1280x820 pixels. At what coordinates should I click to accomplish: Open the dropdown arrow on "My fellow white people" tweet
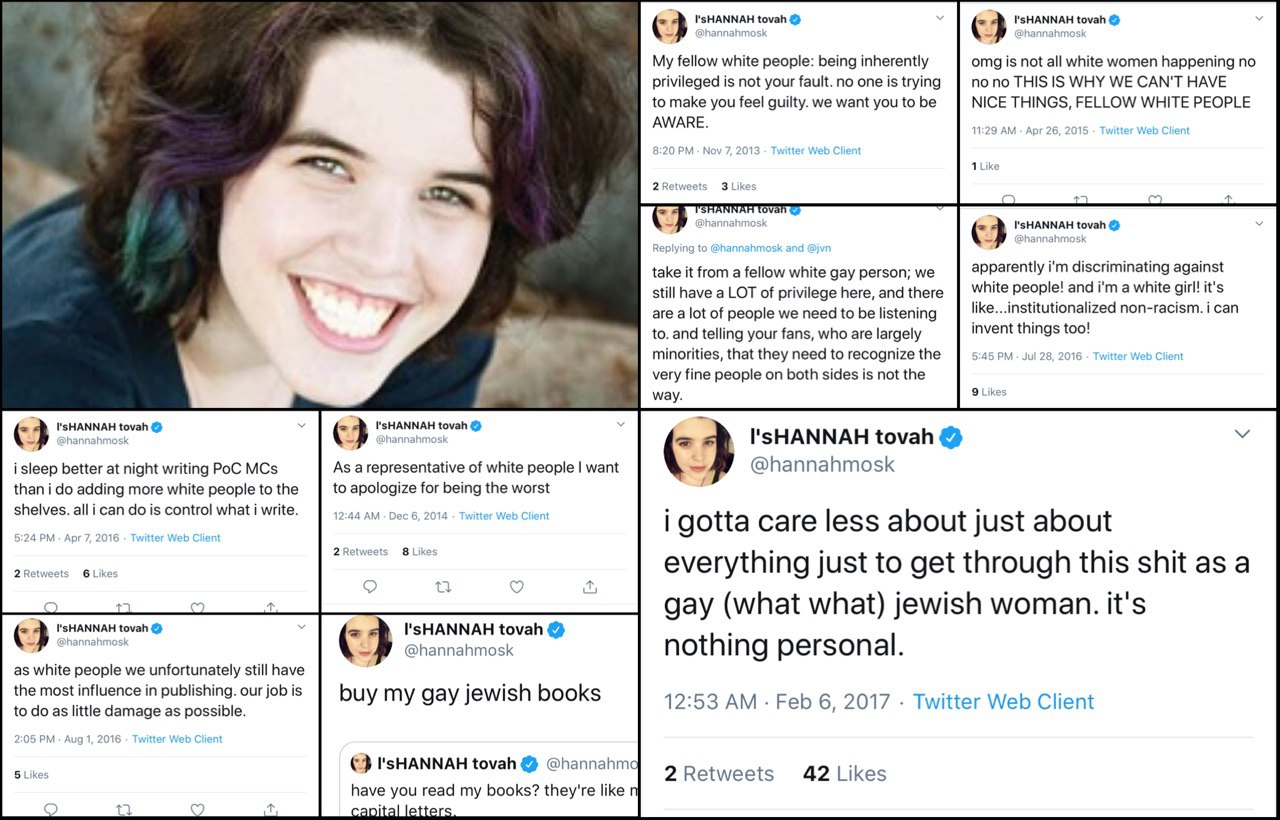(939, 19)
